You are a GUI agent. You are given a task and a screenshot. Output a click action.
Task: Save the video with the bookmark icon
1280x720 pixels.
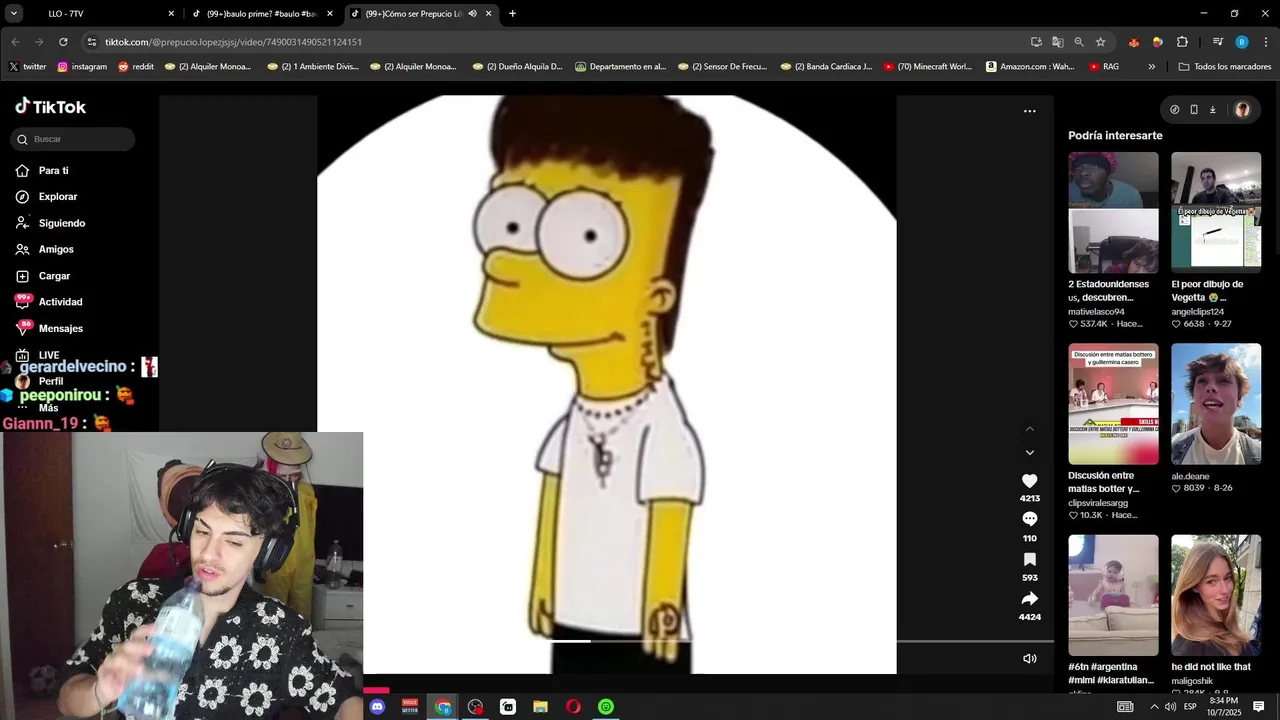1029,559
